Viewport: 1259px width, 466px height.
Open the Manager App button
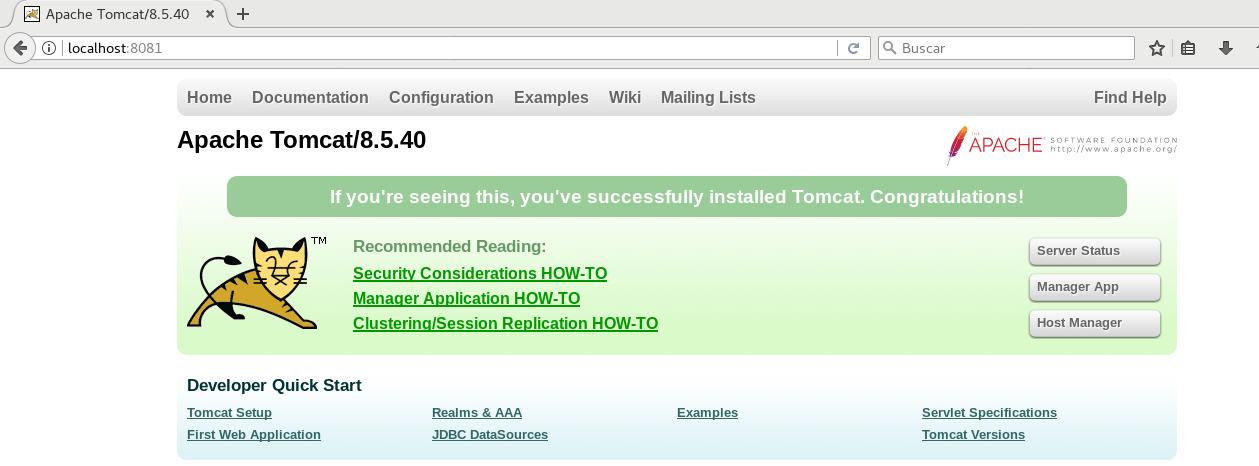click(x=1094, y=287)
